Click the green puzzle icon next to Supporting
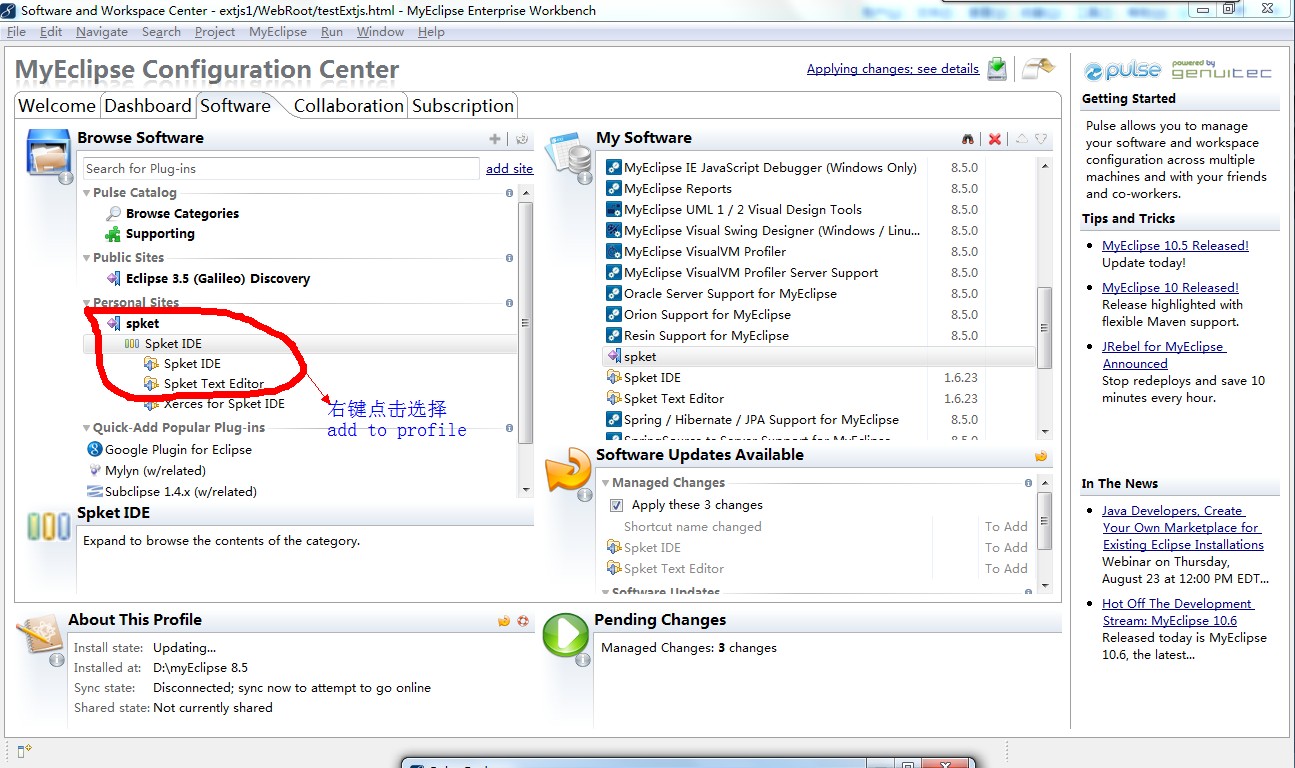The height and width of the screenshot is (768, 1295). pyautogui.click(x=114, y=234)
